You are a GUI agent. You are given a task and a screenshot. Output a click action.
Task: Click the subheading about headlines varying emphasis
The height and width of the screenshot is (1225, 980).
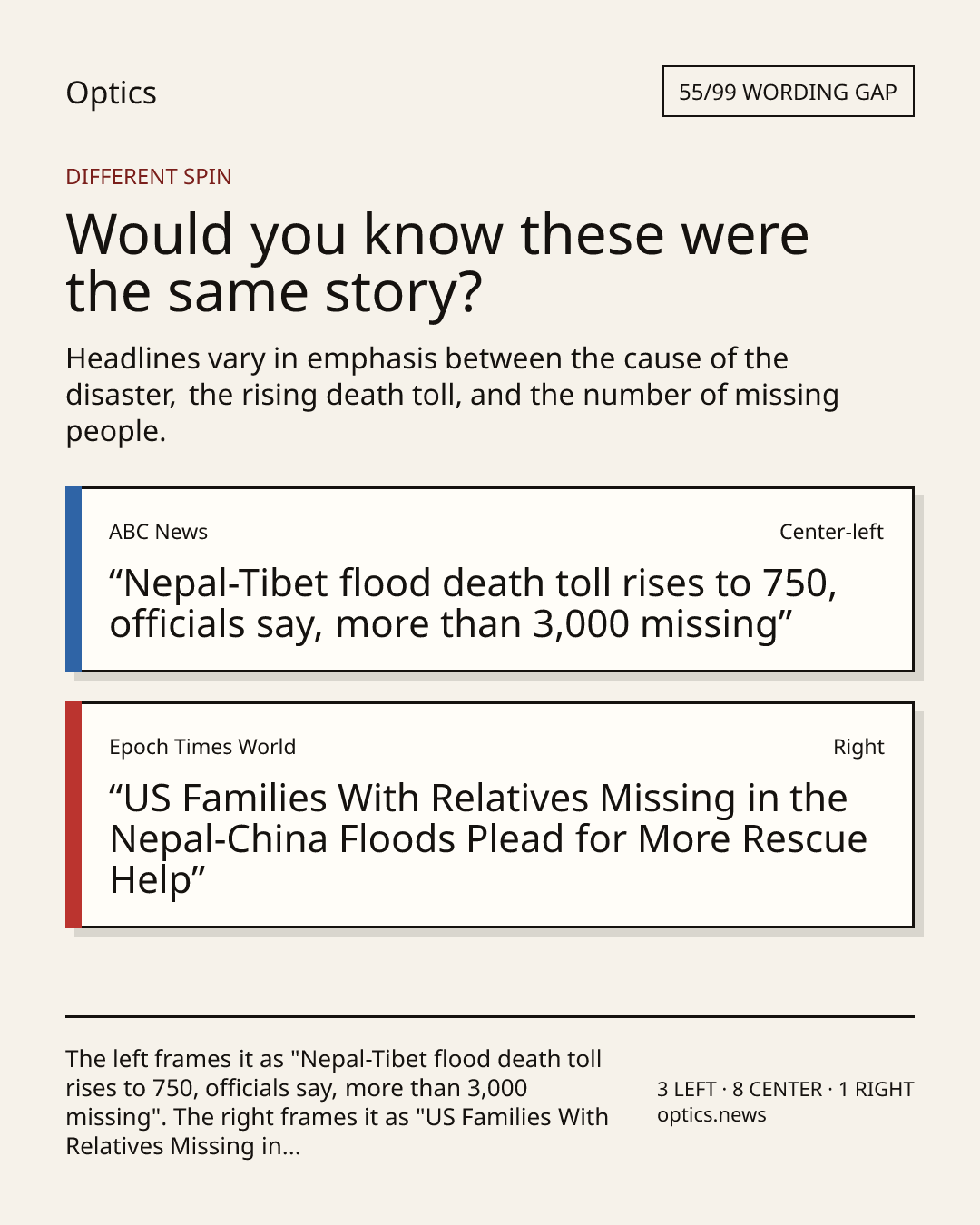[452, 395]
